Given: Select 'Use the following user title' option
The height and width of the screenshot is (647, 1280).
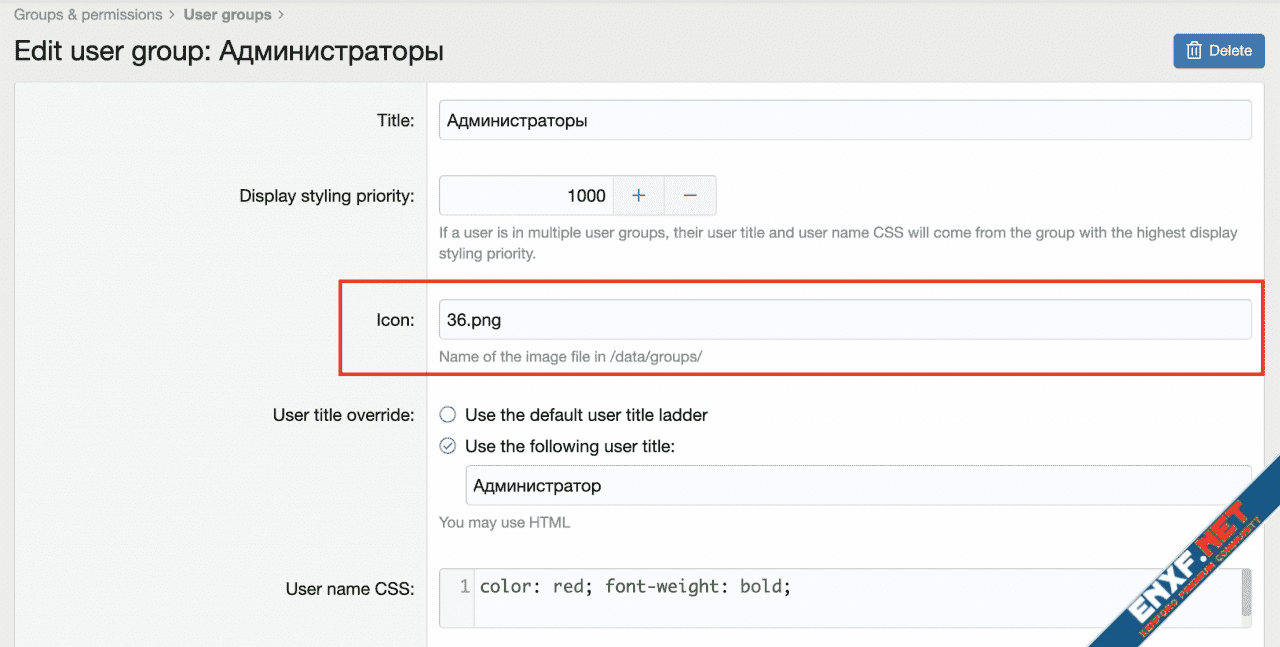Looking at the screenshot, I should [x=448, y=446].
